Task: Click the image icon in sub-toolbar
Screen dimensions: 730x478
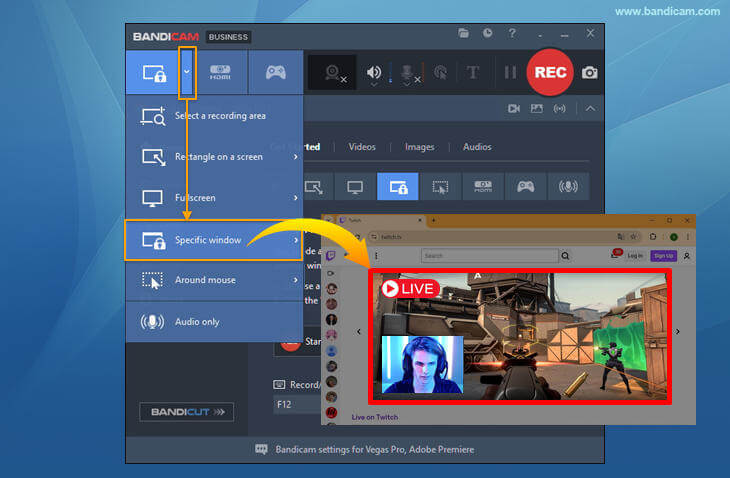Action: pos(537,109)
